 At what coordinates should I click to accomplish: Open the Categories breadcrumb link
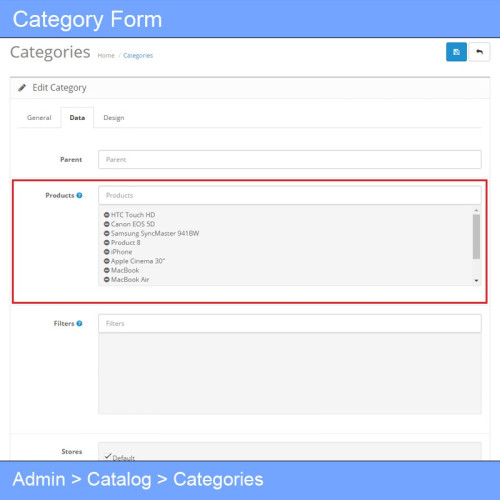pyautogui.click(x=138, y=55)
